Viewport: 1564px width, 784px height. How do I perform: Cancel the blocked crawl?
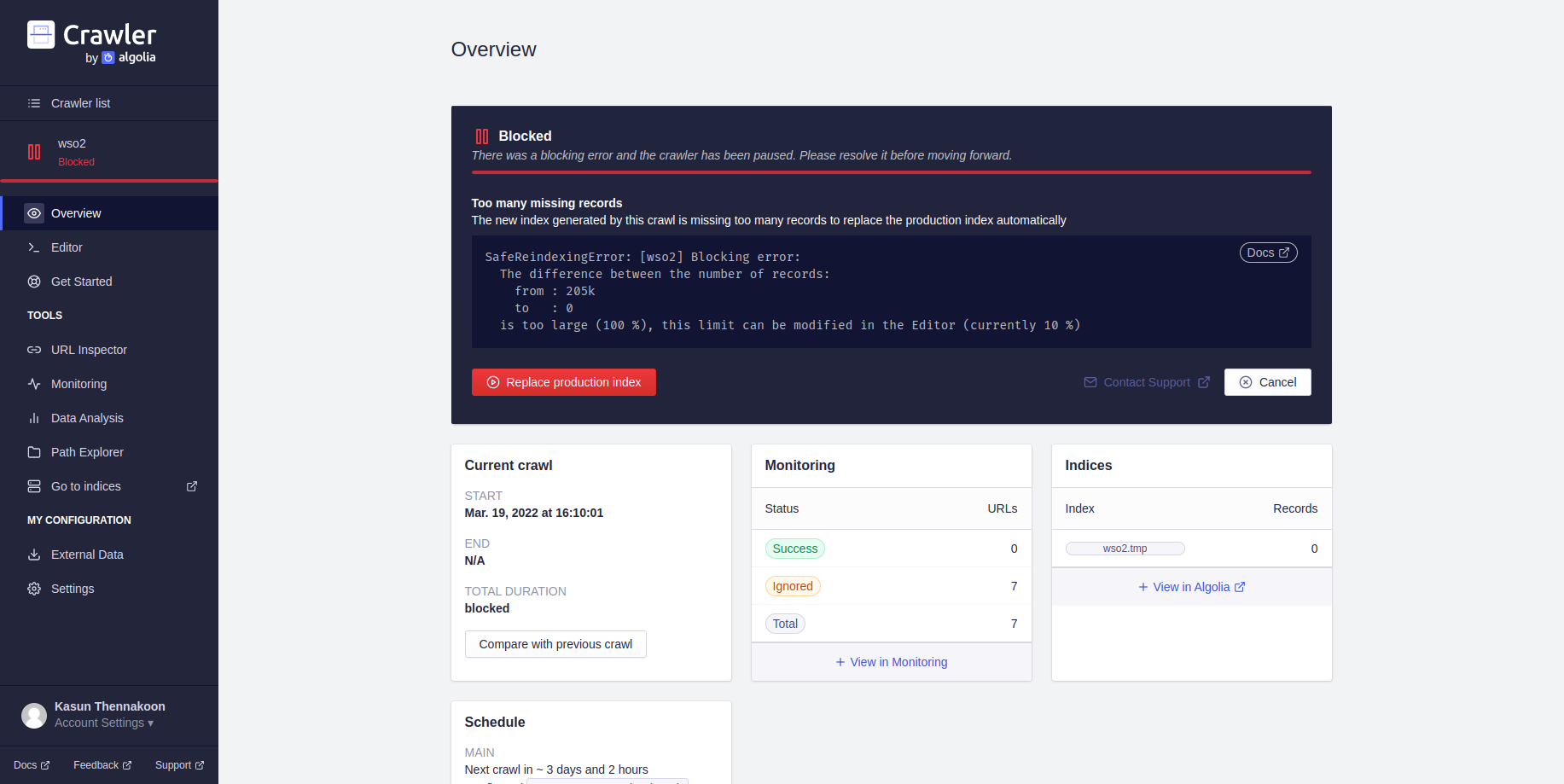1268,382
